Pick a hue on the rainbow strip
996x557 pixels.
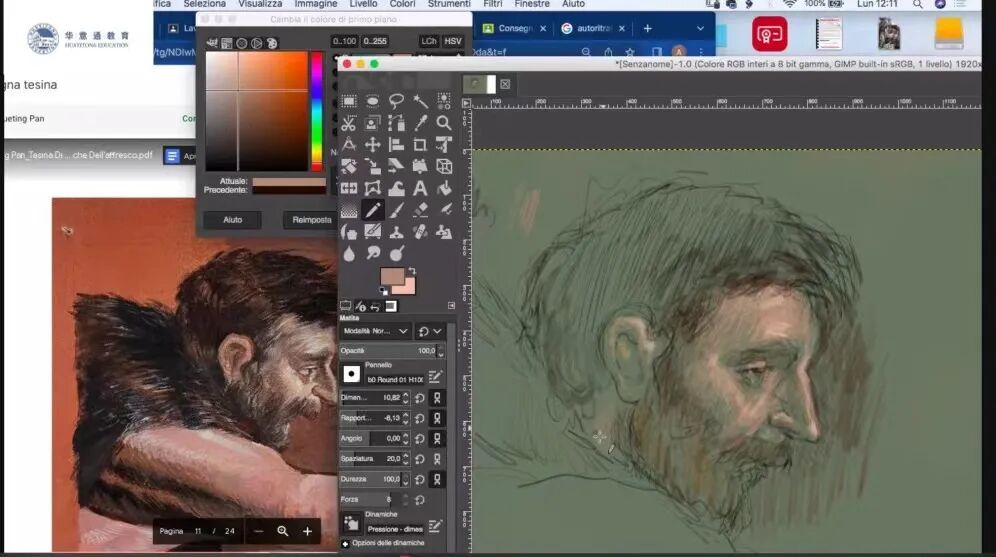click(x=316, y=112)
